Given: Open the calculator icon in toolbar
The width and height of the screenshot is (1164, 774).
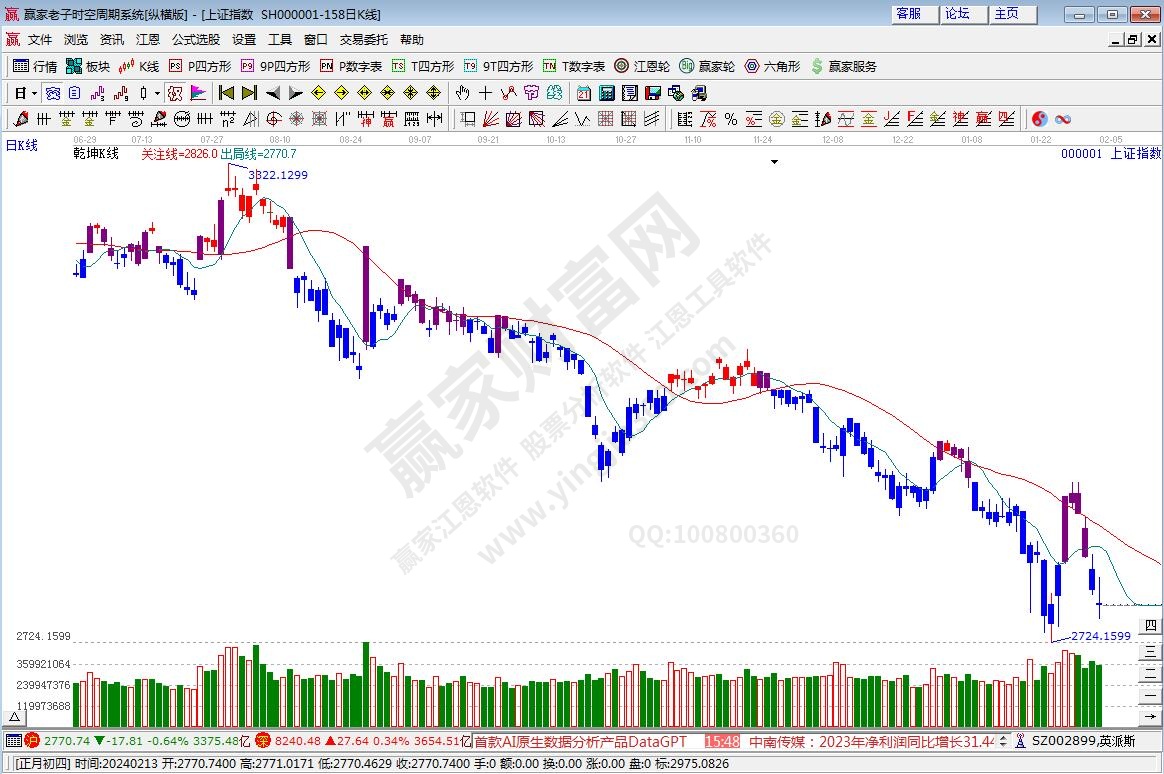Looking at the screenshot, I should pos(606,93).
